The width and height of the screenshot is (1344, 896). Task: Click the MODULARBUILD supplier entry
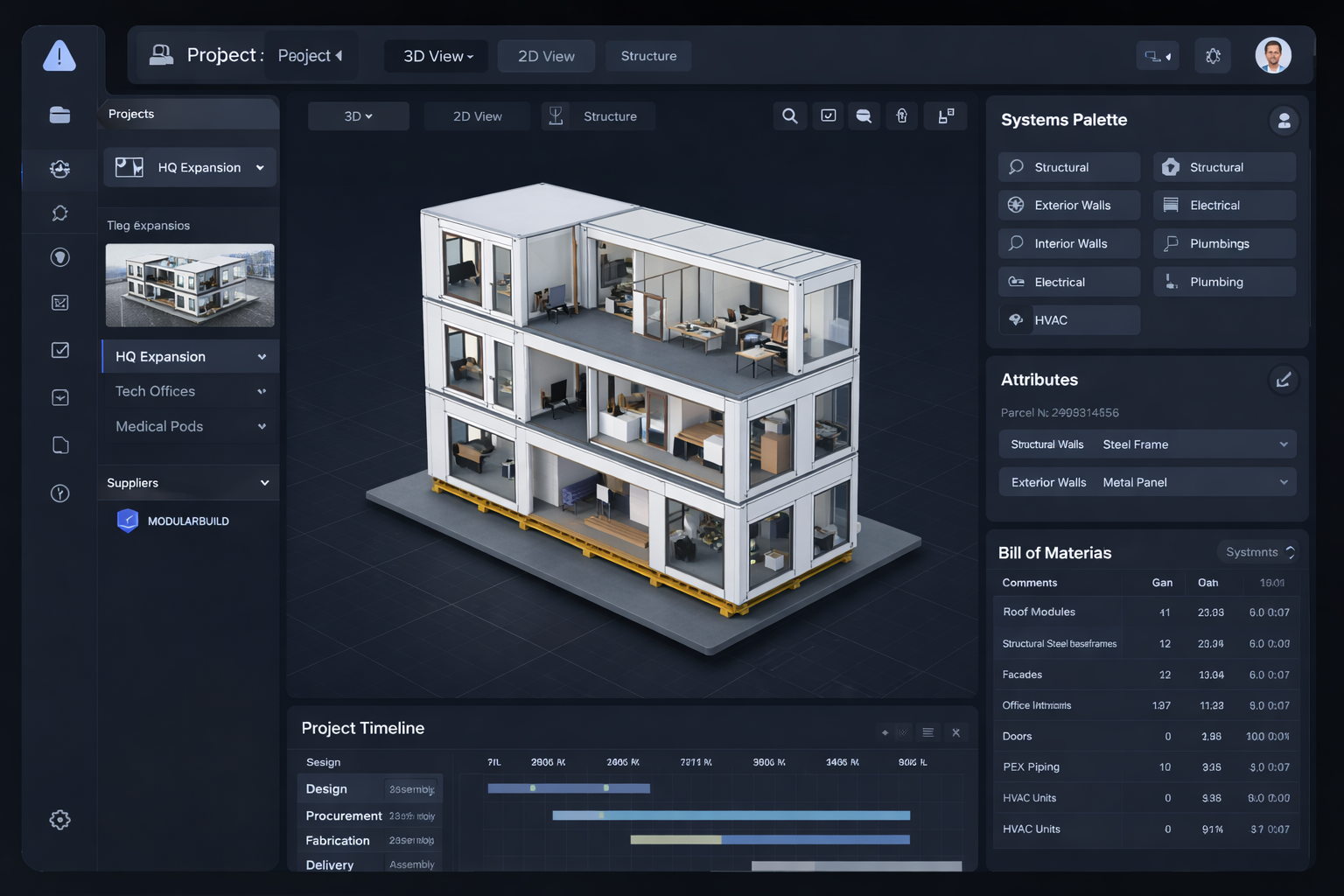(188, 520)
